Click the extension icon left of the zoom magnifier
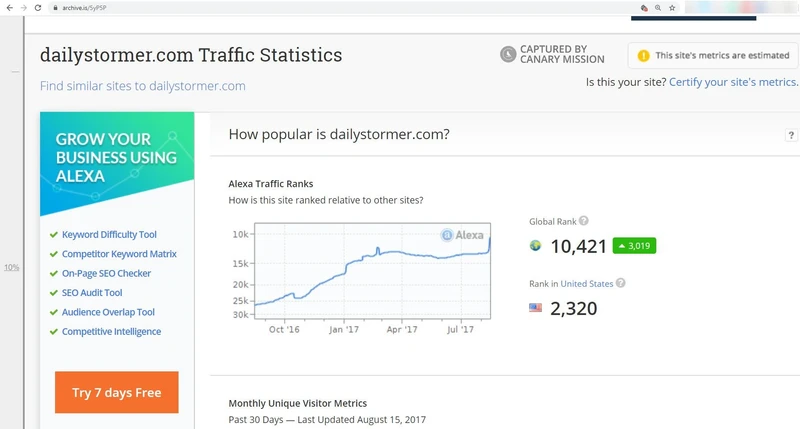Image resolution: width=800 pixels, height=429 pixels. pos(644,8)
